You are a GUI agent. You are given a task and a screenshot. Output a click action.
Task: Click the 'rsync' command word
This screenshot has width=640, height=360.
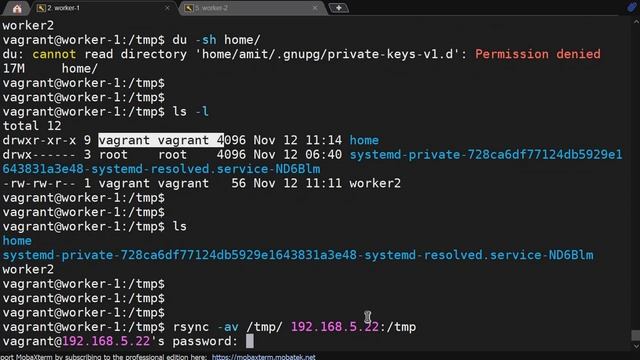tap(191, 327)
